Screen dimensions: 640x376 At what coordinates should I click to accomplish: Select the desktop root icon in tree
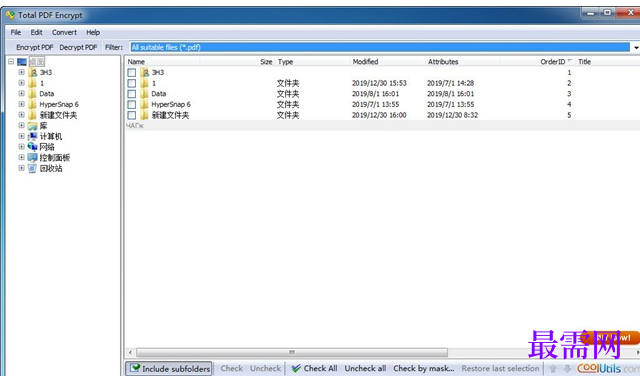pos(22,62)
